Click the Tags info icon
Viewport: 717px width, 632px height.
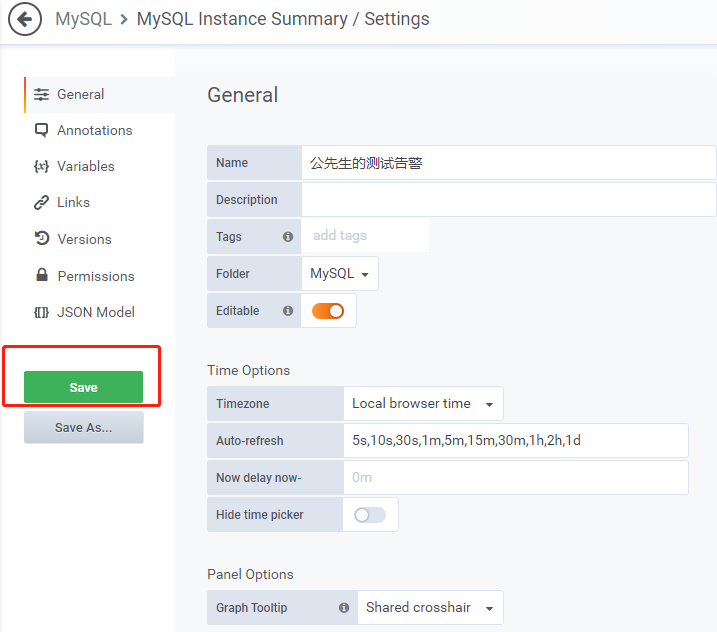click(288, 236)
